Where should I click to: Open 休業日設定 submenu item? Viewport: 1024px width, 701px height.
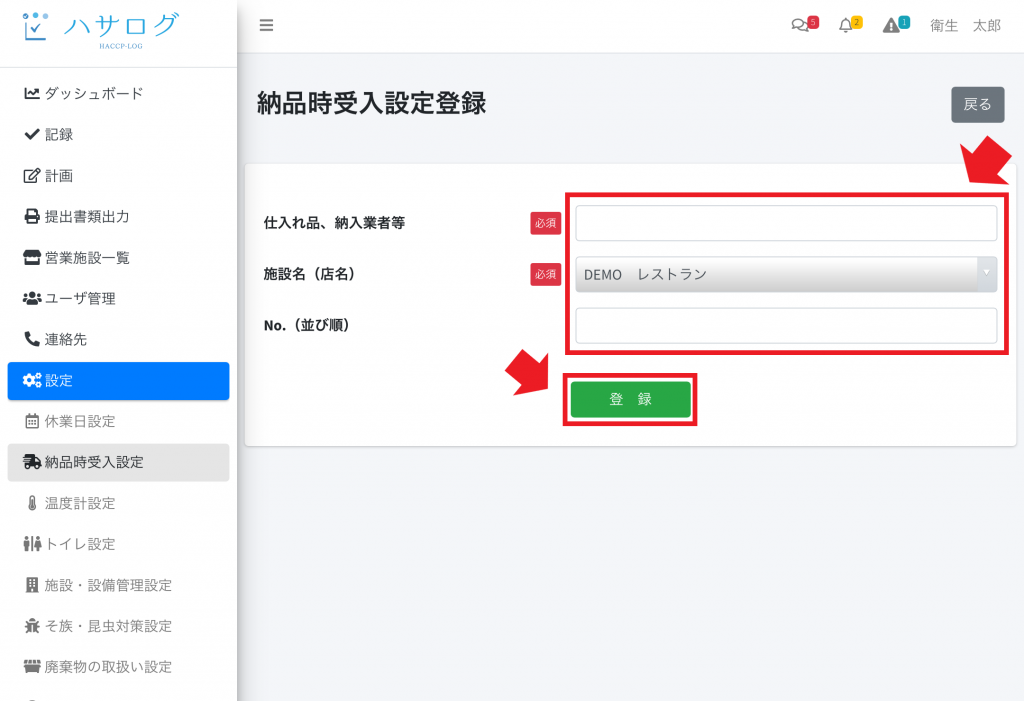[x=118, y=421]
